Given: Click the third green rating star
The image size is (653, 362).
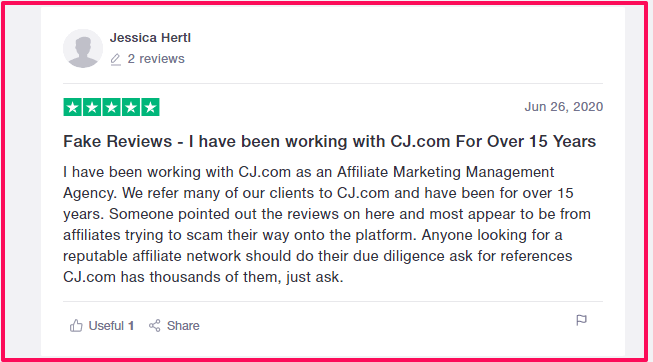Looking at the screenshot, I should point(111,107).
